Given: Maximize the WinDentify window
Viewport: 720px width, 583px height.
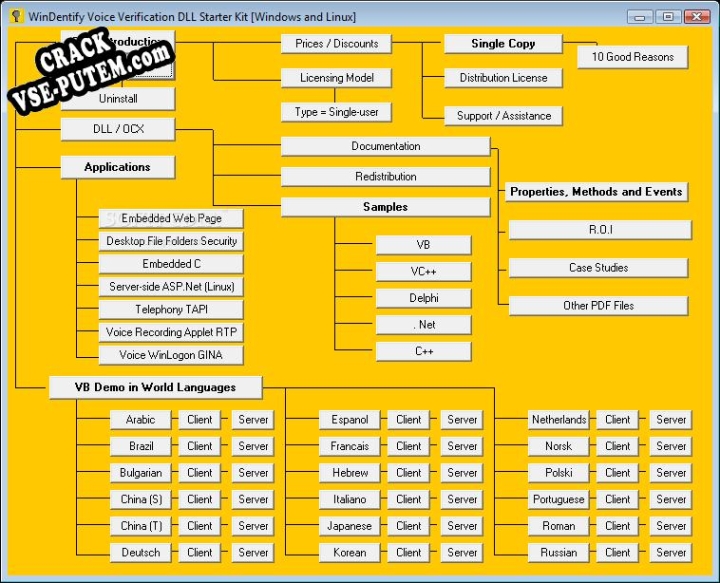Looking at the screenshot, I should point(668,17).
